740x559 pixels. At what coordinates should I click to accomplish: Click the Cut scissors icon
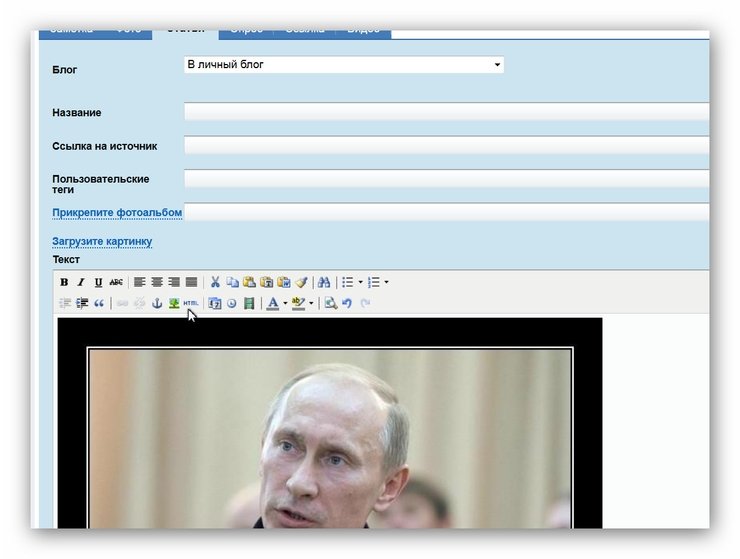pos(215,283)
